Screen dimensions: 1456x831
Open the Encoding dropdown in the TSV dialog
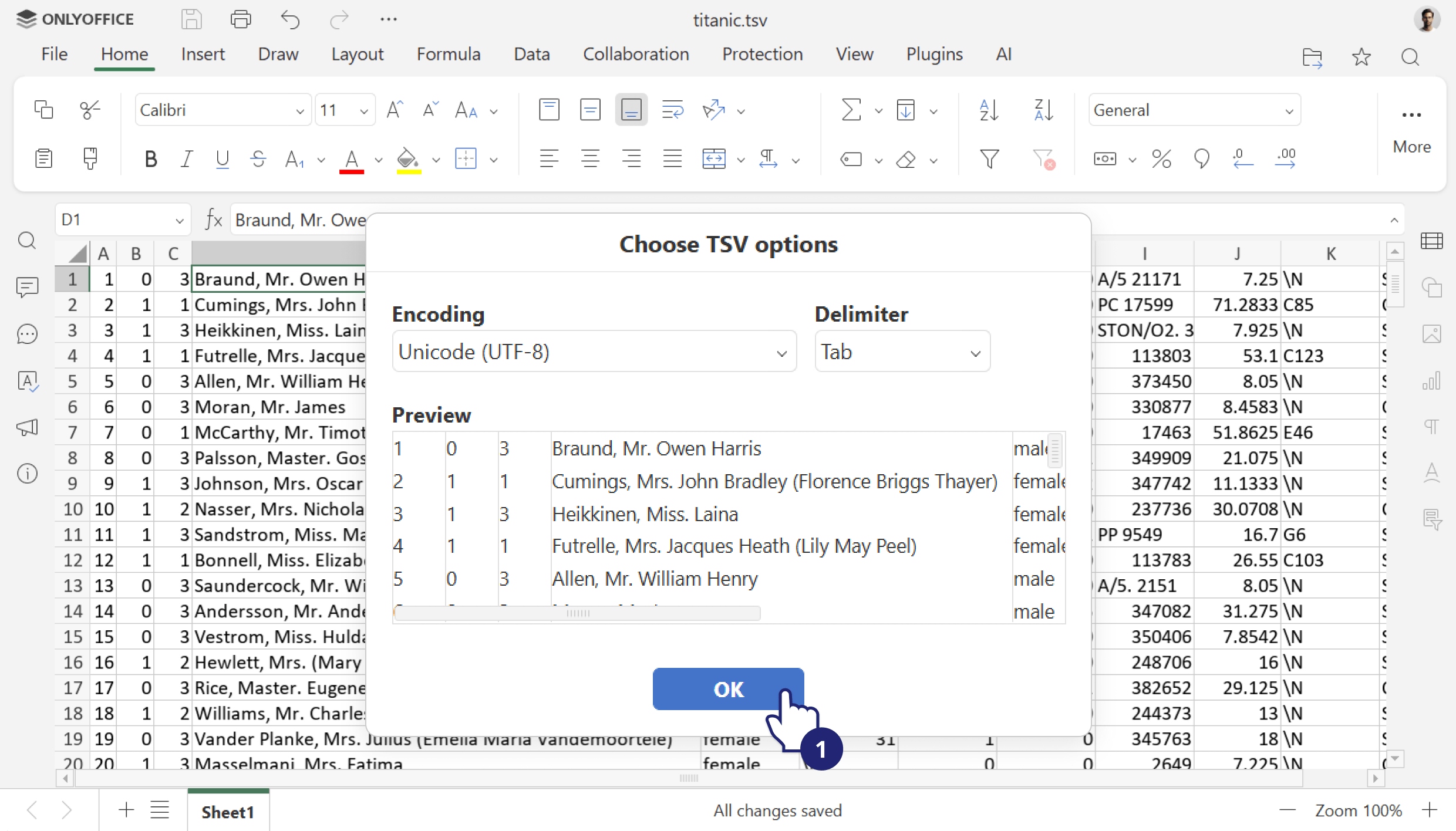(x=594, y=351)
